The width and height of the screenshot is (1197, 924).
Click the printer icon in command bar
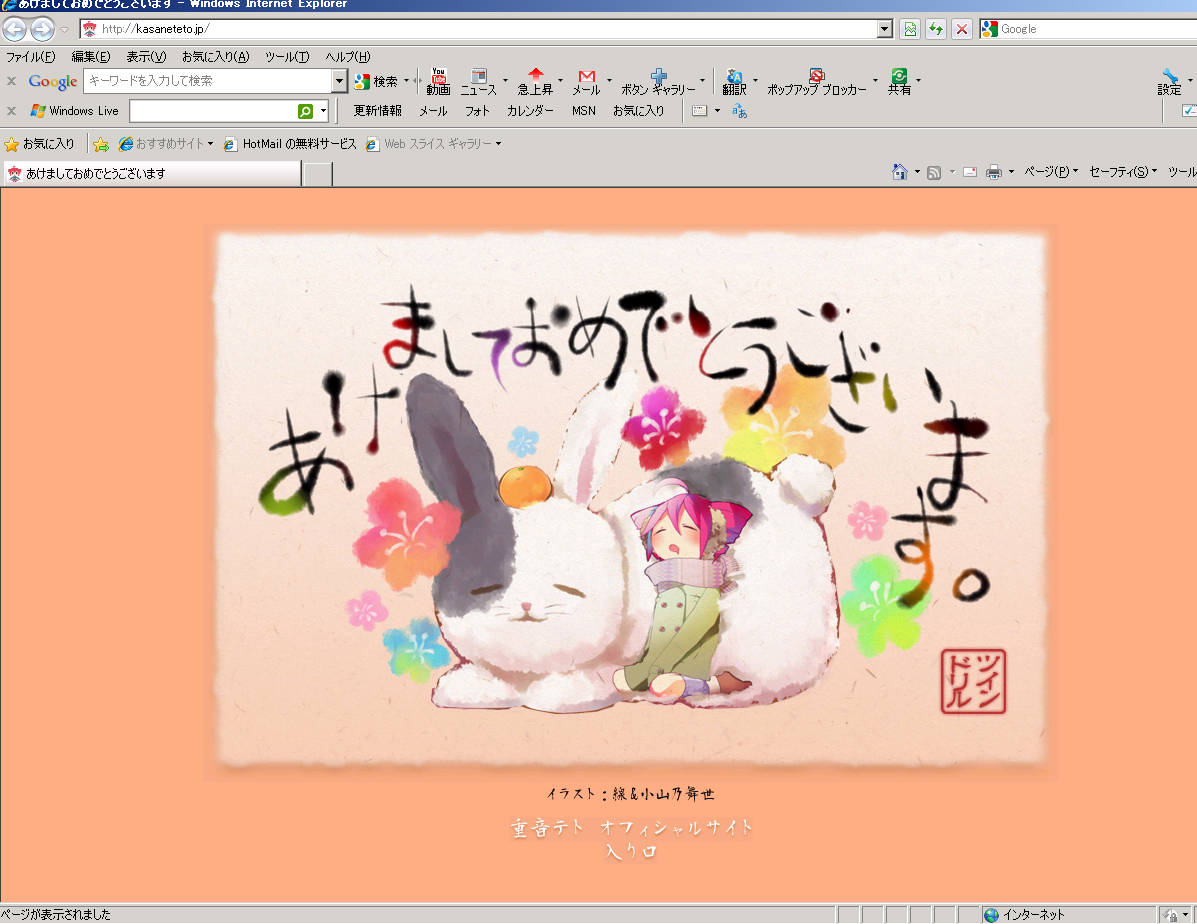click(994, 172)
